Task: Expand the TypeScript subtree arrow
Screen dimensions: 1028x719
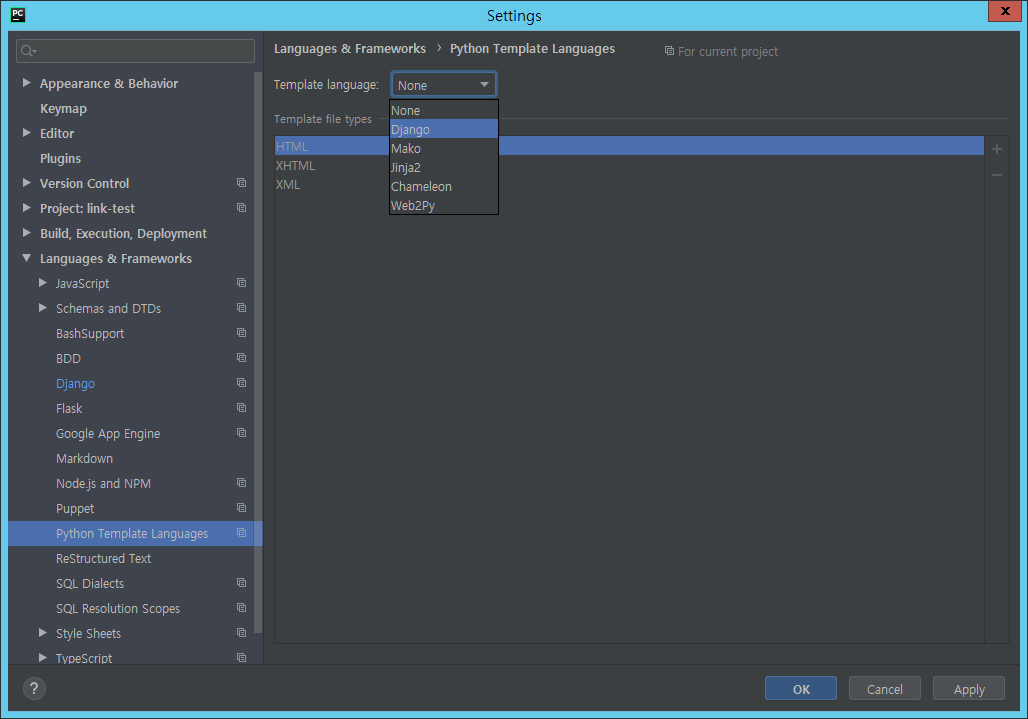Action: tap(43, 657)
